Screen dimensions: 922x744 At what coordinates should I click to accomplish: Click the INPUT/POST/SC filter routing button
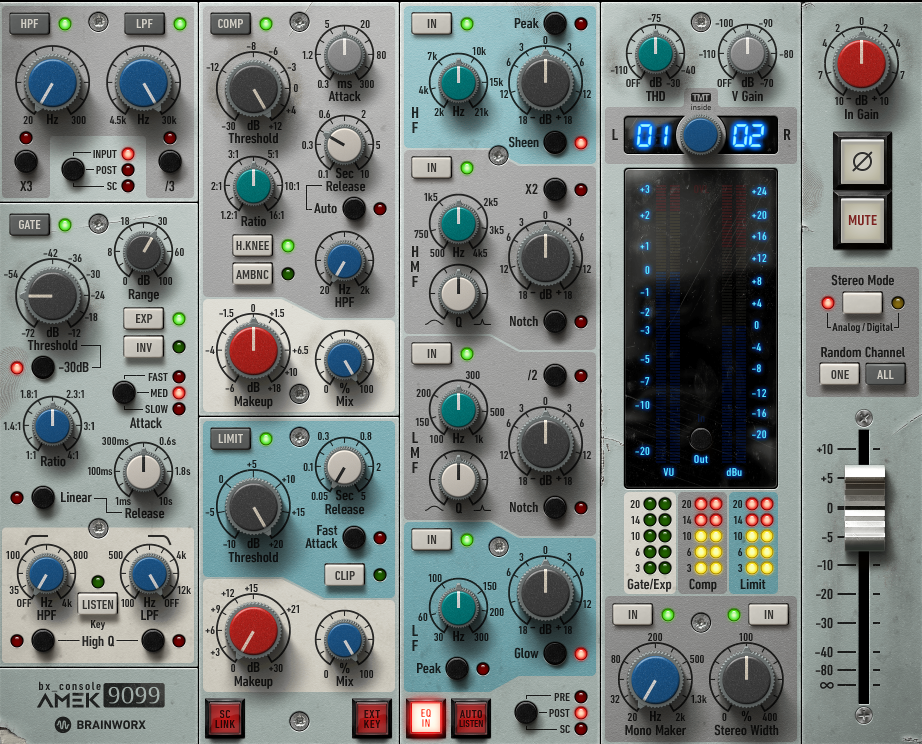point(73,169)
